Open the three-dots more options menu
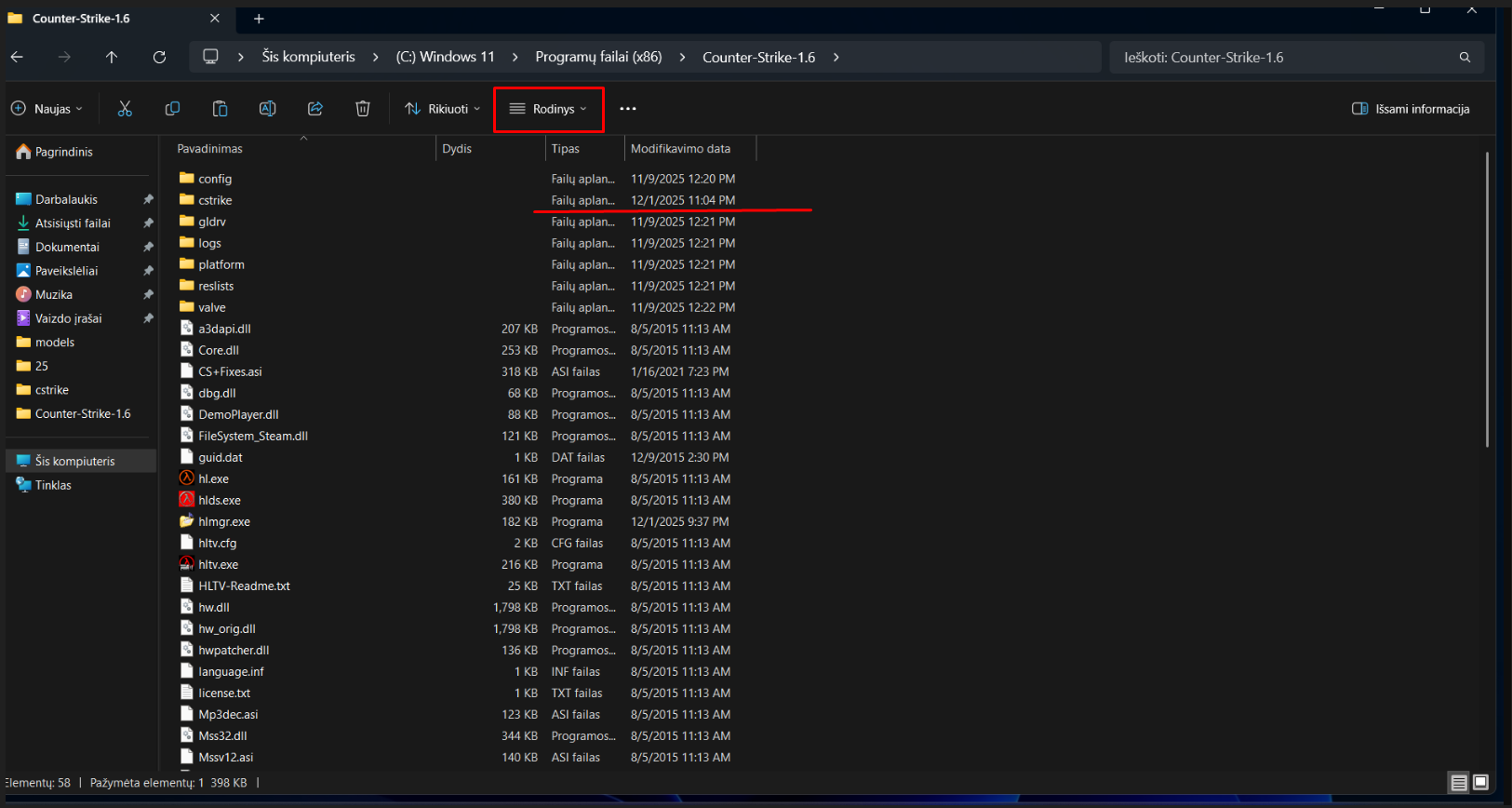This screenshot has height=808, width=1512. [628, 109]
